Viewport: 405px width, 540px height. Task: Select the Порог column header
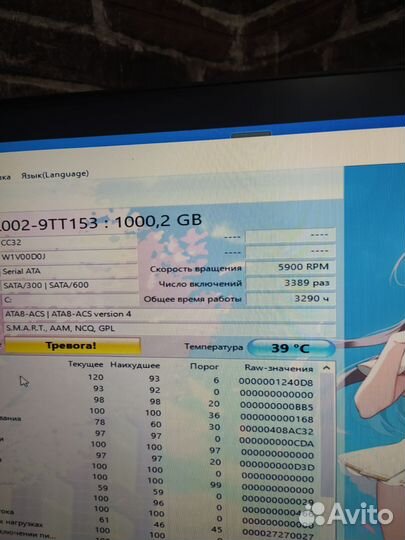(204, 366)
